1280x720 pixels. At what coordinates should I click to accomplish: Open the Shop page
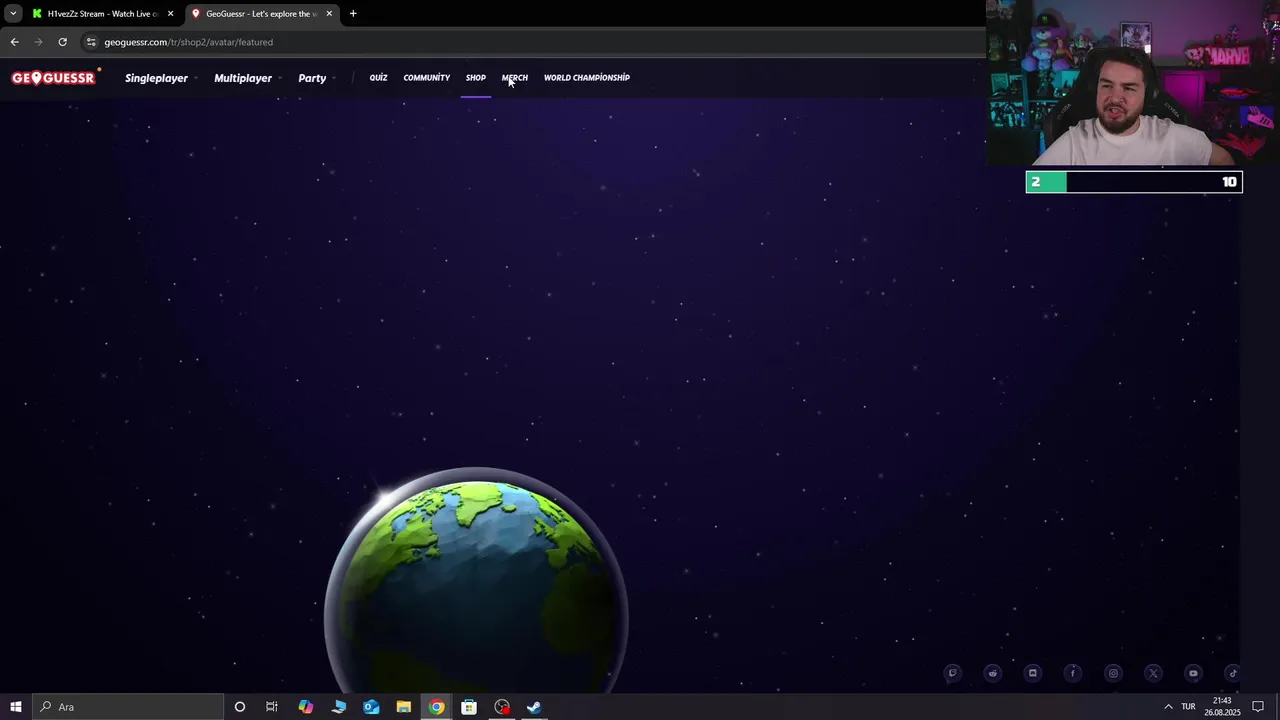[x=476, y=78]
